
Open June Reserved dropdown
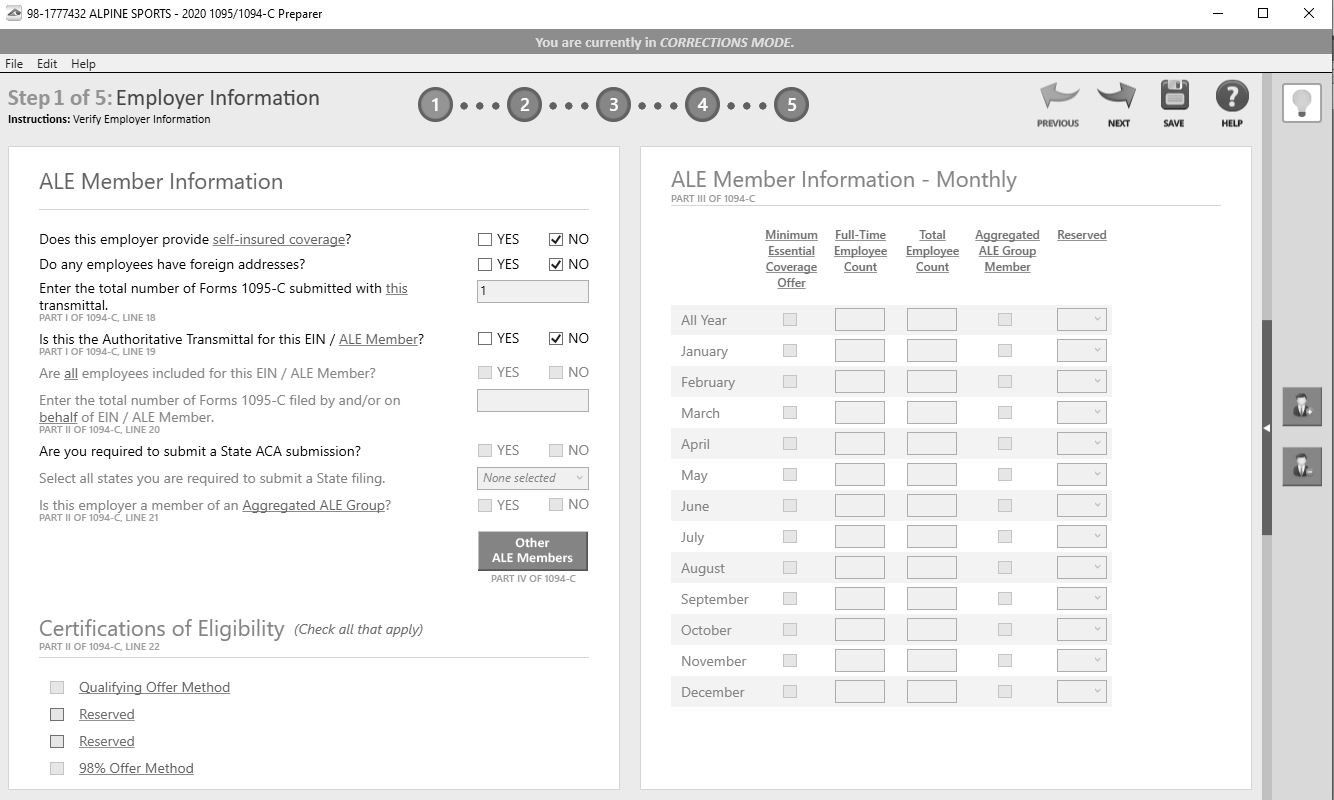click(1082, 505)
